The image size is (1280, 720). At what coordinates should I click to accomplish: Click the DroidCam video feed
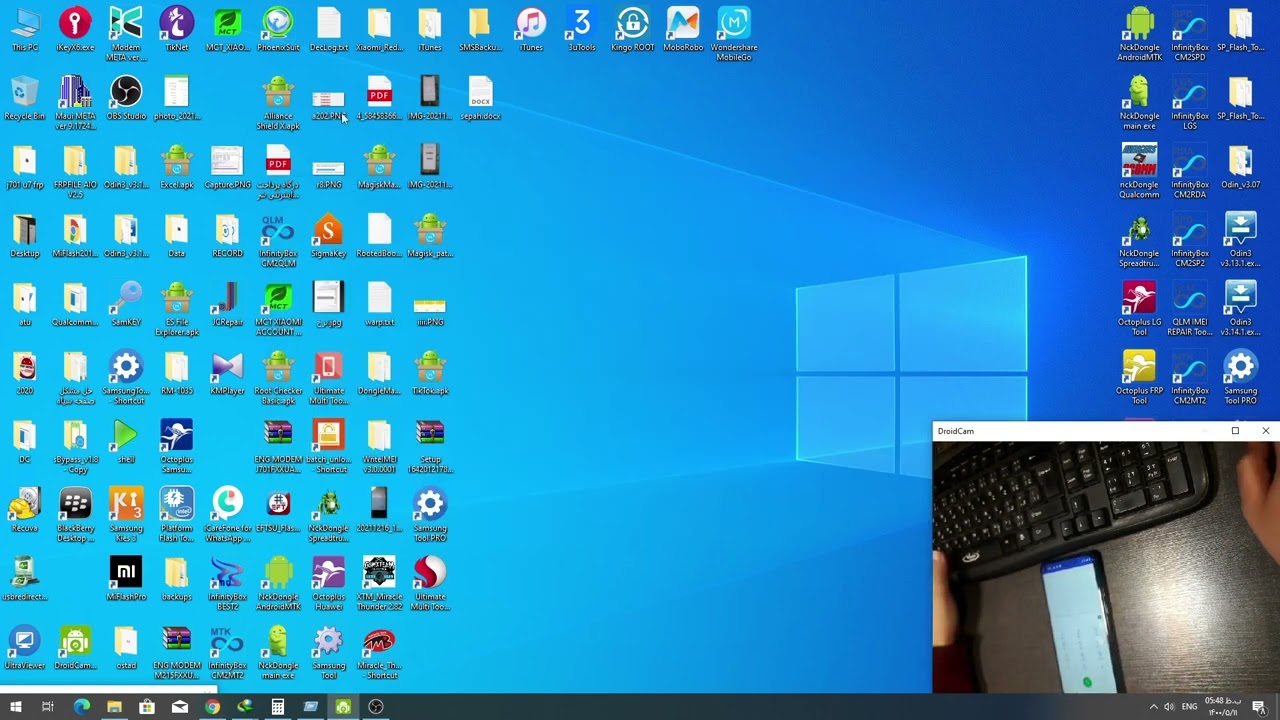pos(1105,567)
